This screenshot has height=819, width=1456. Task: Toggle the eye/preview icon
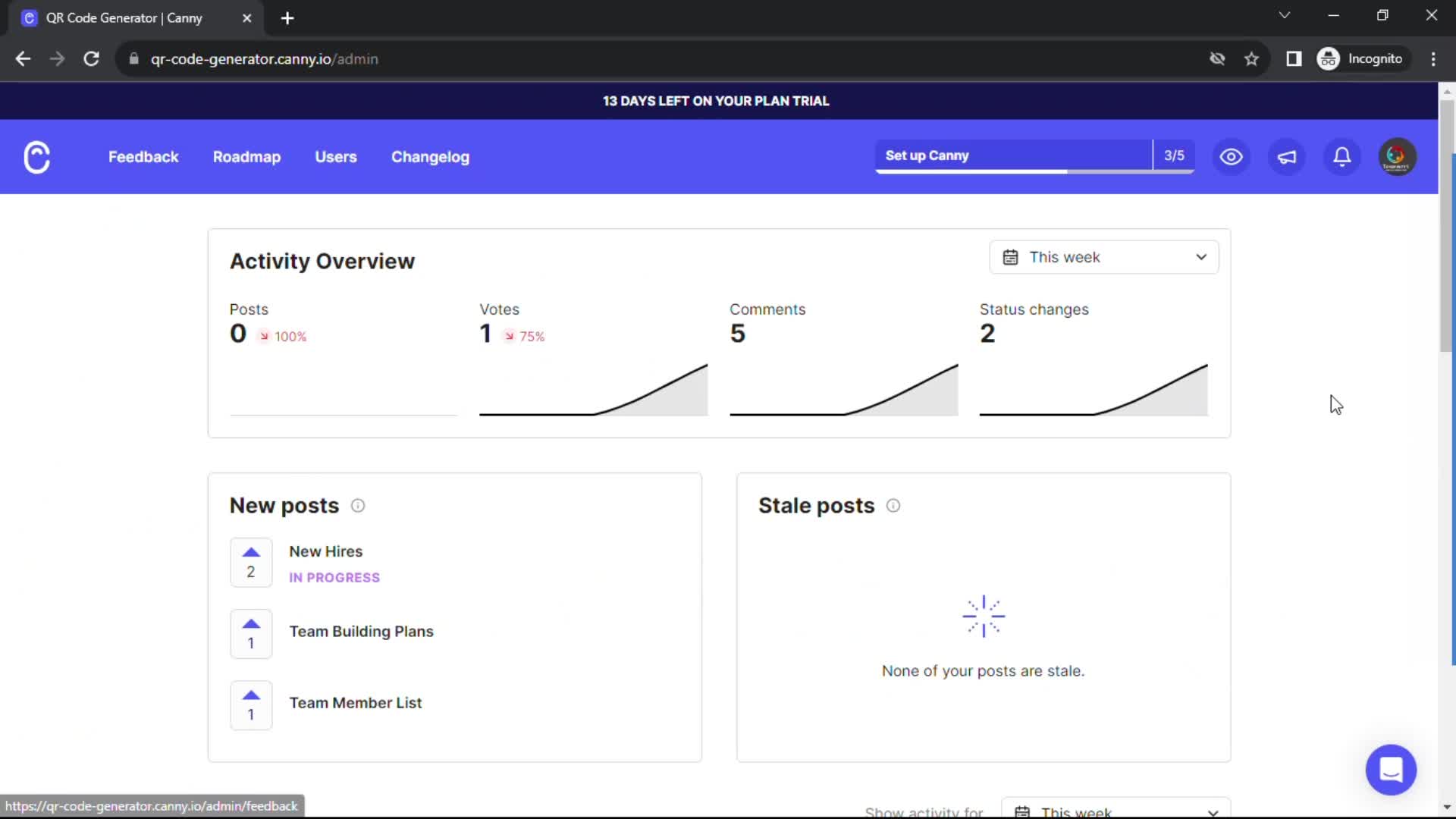pyautogui.click(x=1232, y=156)
